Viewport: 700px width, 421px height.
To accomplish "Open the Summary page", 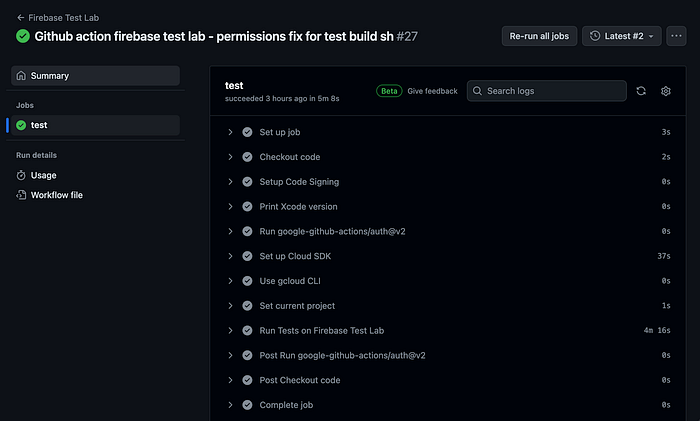I will pyautogui.click(x=50, y=76).
